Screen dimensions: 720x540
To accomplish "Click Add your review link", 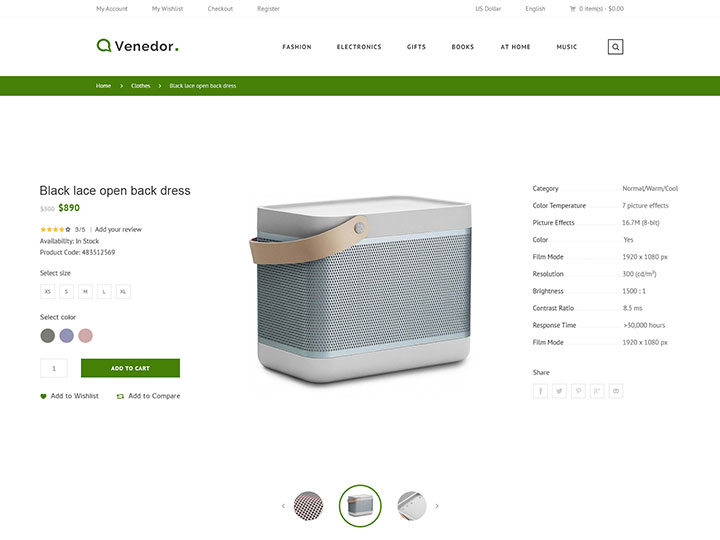I will tap(118, 230).
